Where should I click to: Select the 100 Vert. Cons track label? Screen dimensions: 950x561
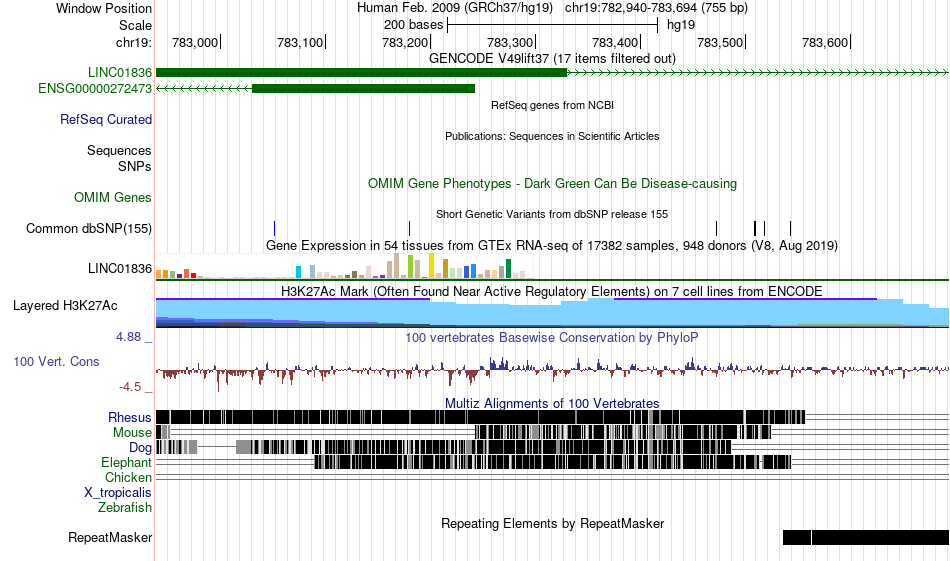[x=56, y=362]
